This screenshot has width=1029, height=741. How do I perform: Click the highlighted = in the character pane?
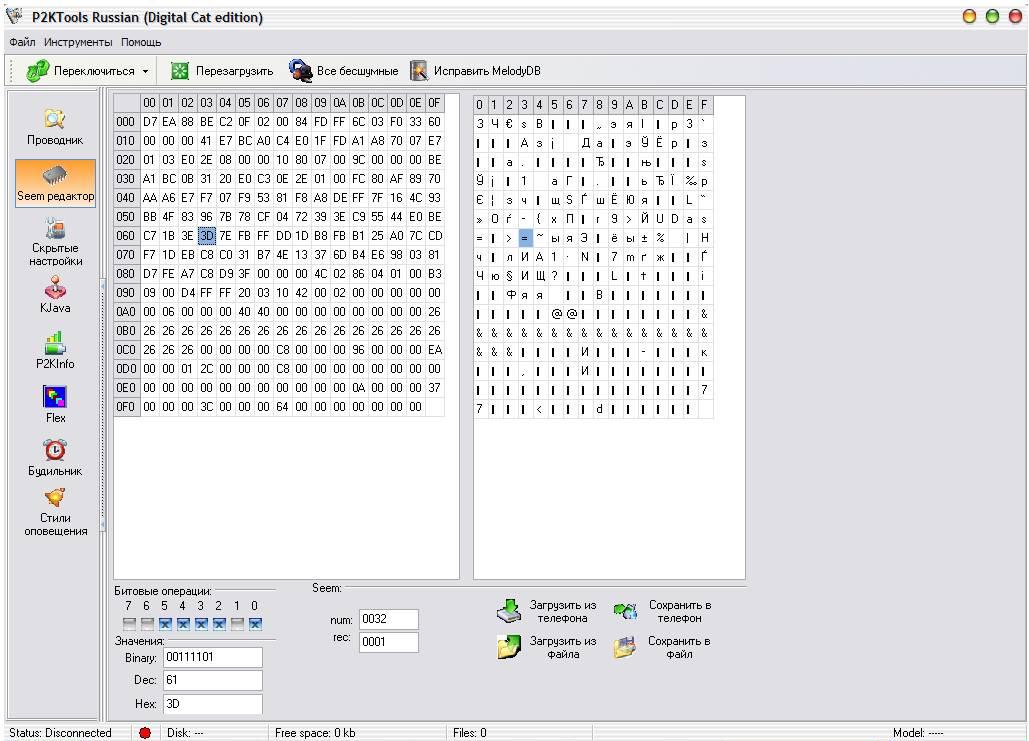[x=525, y=238]
